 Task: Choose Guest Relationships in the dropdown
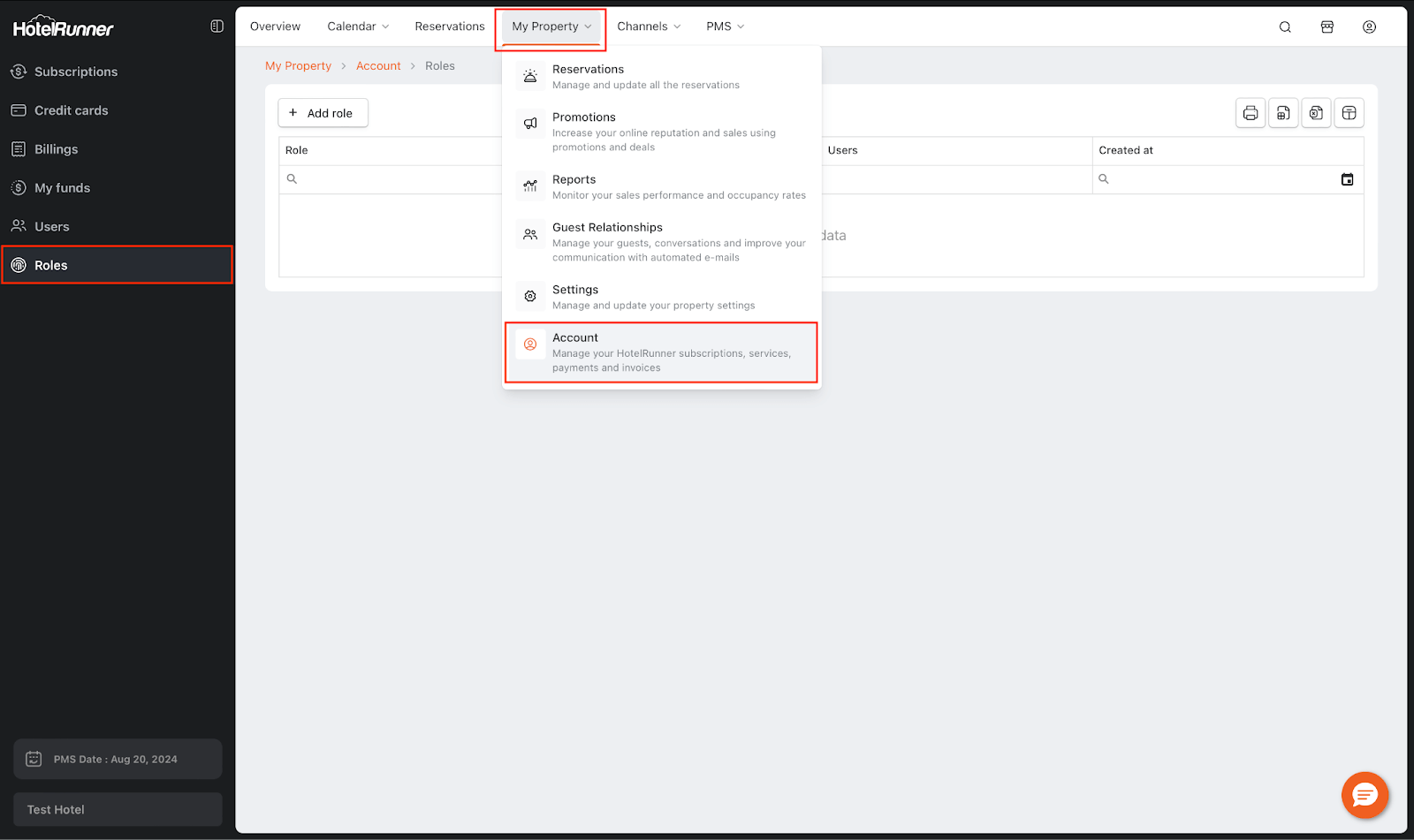tap(661, 242)
